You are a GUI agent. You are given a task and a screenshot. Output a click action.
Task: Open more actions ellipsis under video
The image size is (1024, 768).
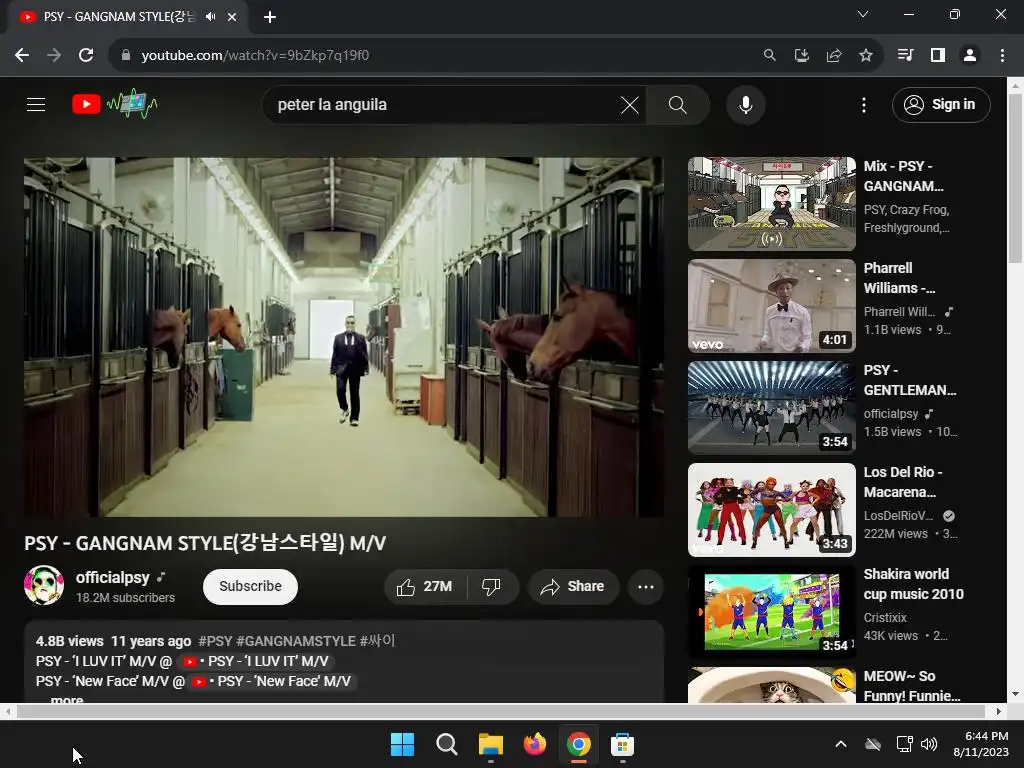[x=645, y=586]
